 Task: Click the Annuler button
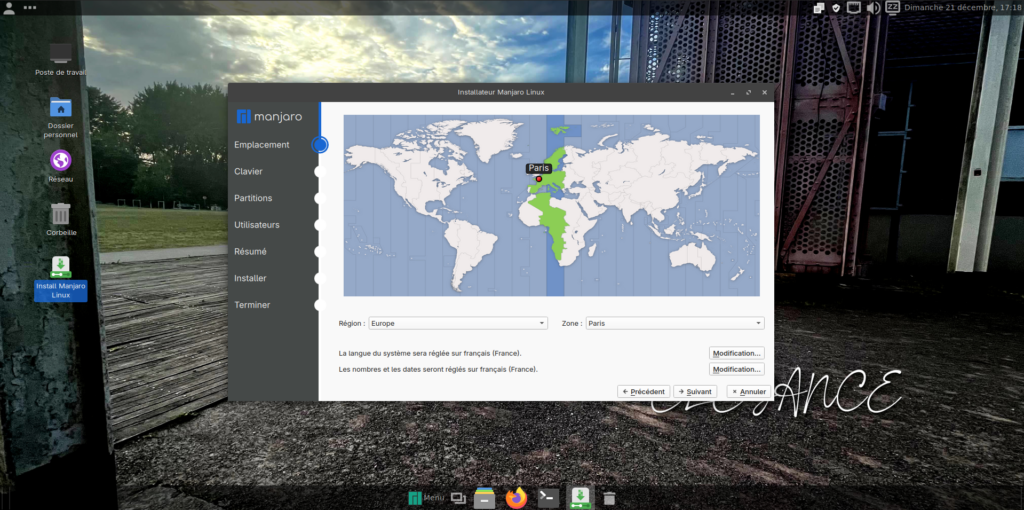(748, 392)
